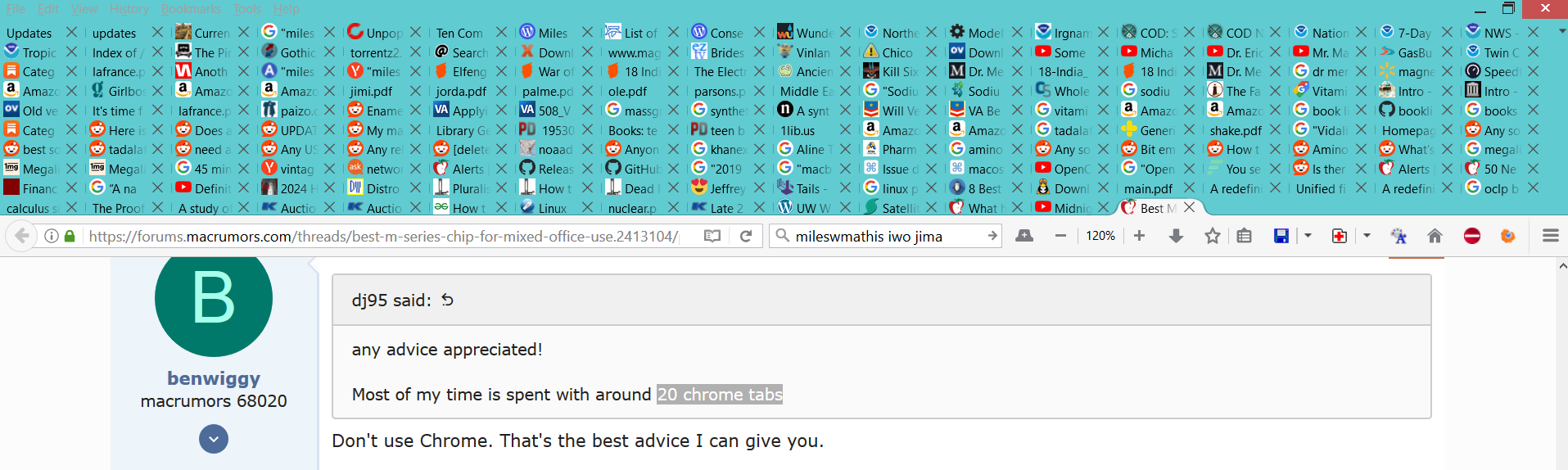Open the hamburger application menu
The height and width of the screenshot is (470, 1568).
pyautogui.click(x=1550, y=236)
